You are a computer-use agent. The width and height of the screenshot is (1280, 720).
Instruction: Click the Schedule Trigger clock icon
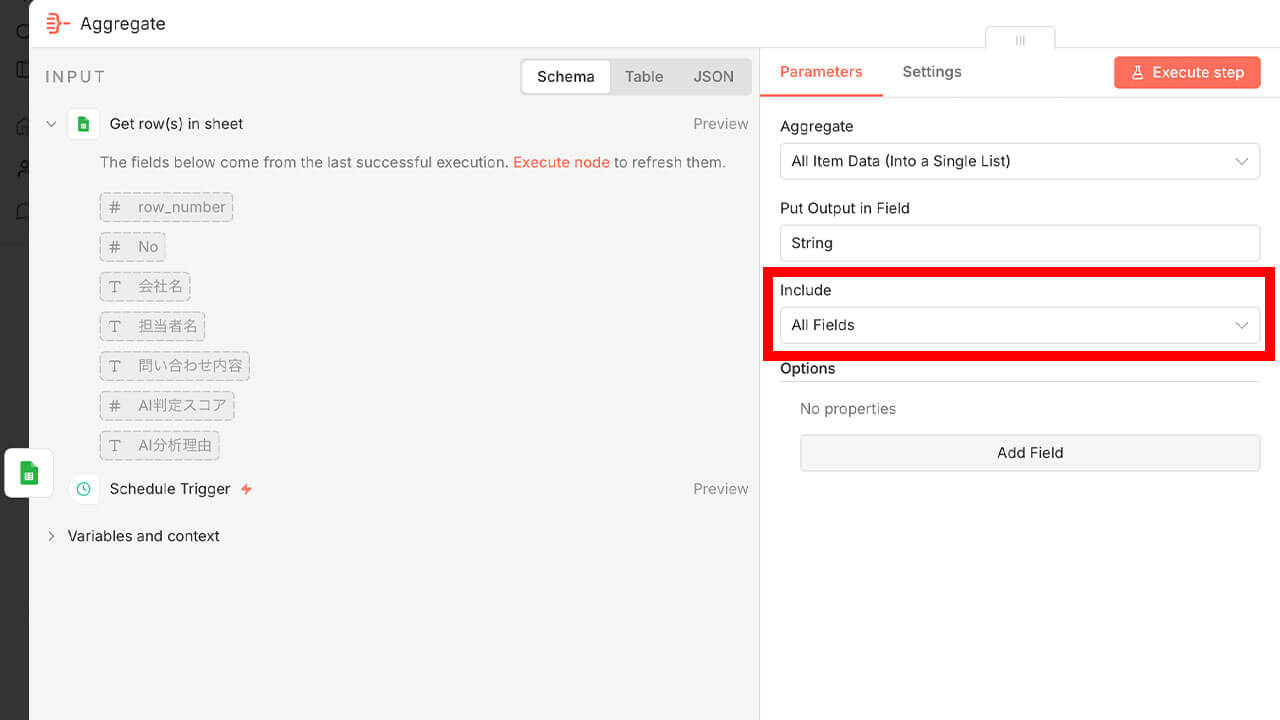(84, 489)
